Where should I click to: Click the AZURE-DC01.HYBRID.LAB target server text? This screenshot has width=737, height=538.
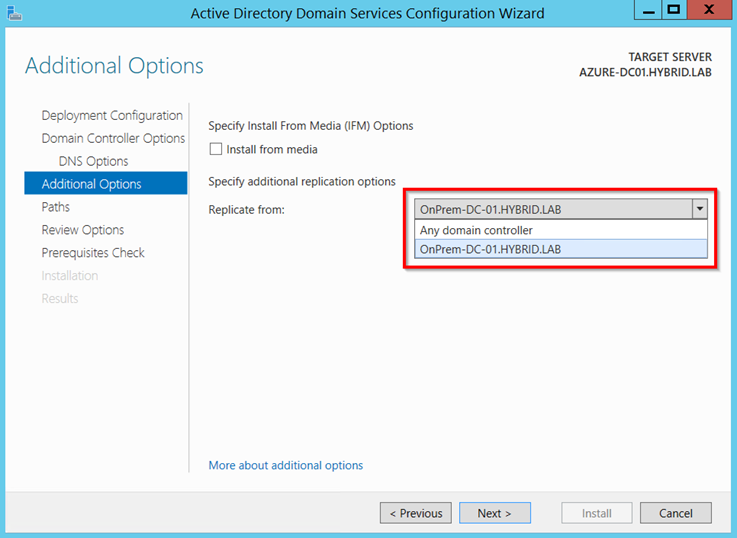[x=645, y=72]
